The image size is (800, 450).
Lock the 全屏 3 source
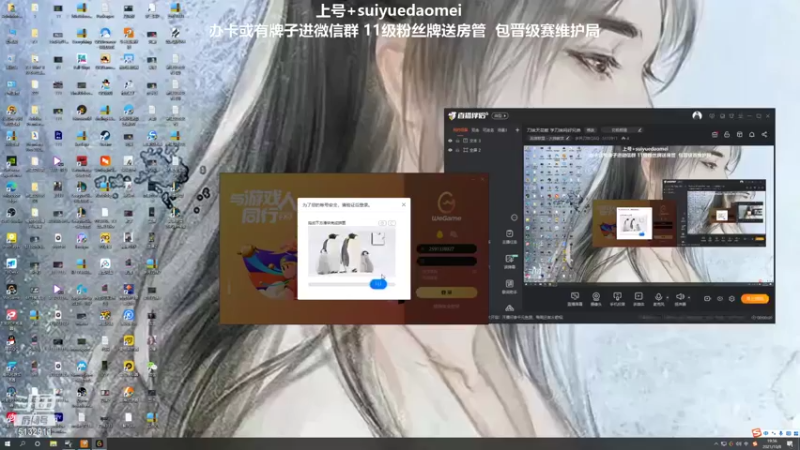(458, 141)
